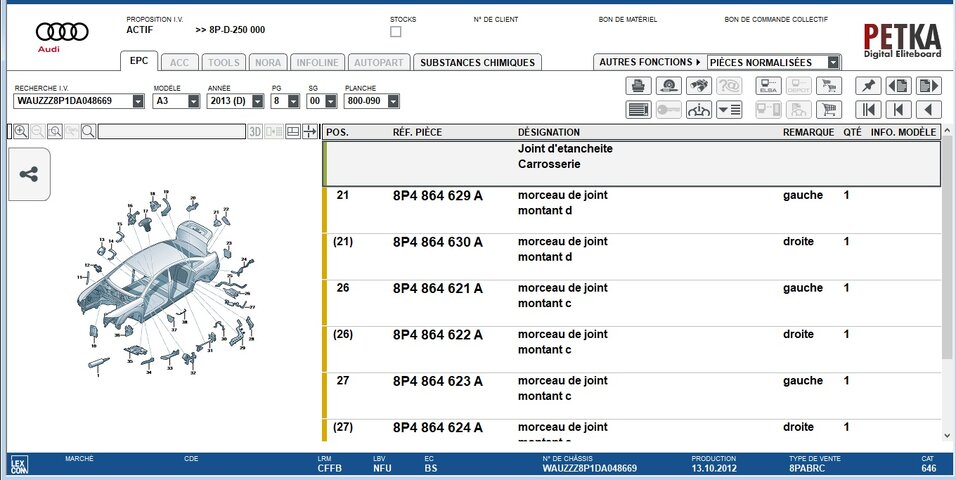The height and width of the screenshot is (480, 956).
Task: Click the REMARQUE column header
Action: tap(808, 132)
